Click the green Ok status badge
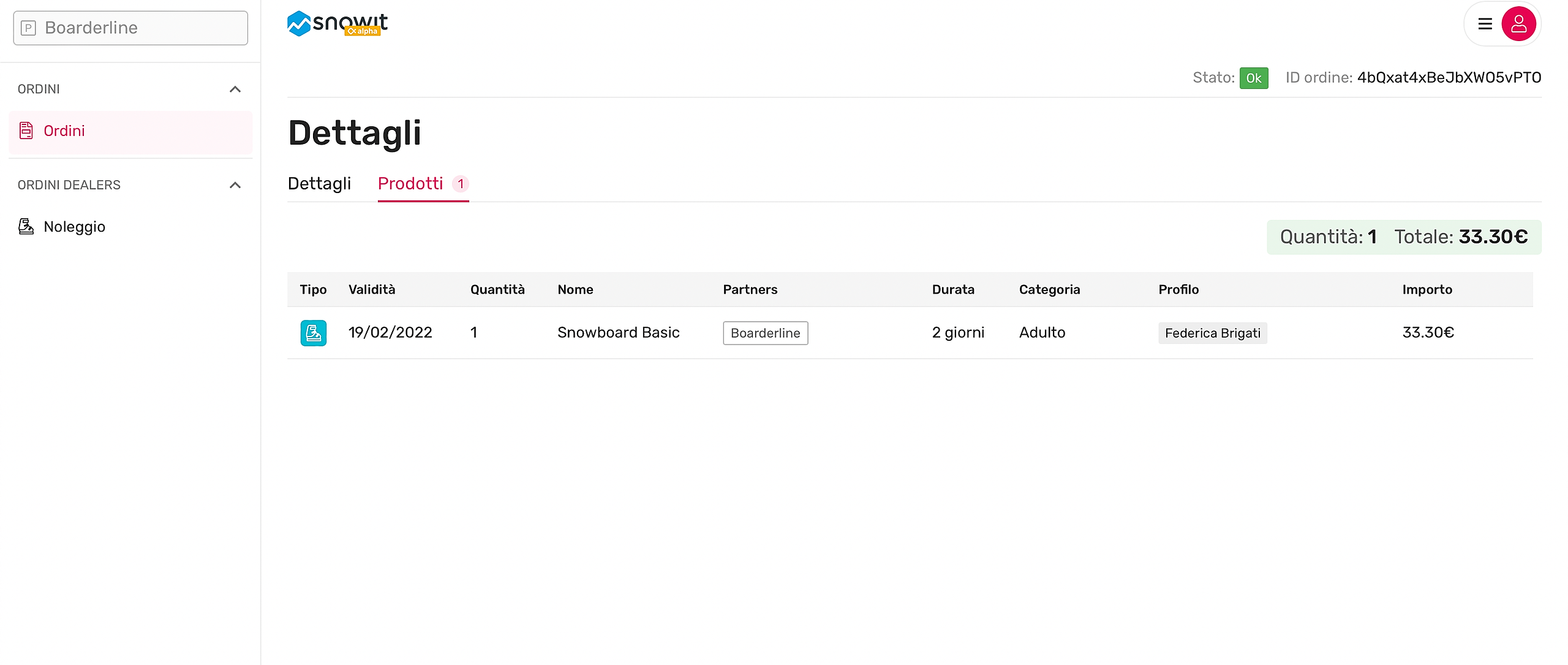The width and height of the screenshot is (1568, 665). (x=1253, y=78)
